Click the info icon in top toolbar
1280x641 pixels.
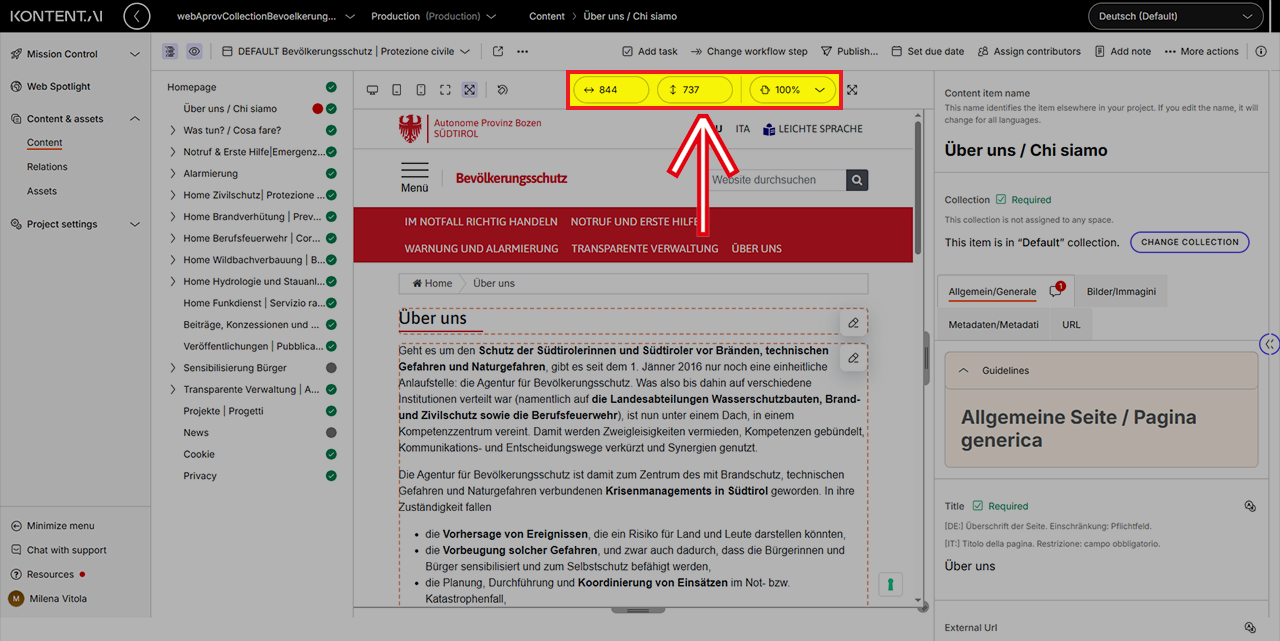pos(1260,51)
